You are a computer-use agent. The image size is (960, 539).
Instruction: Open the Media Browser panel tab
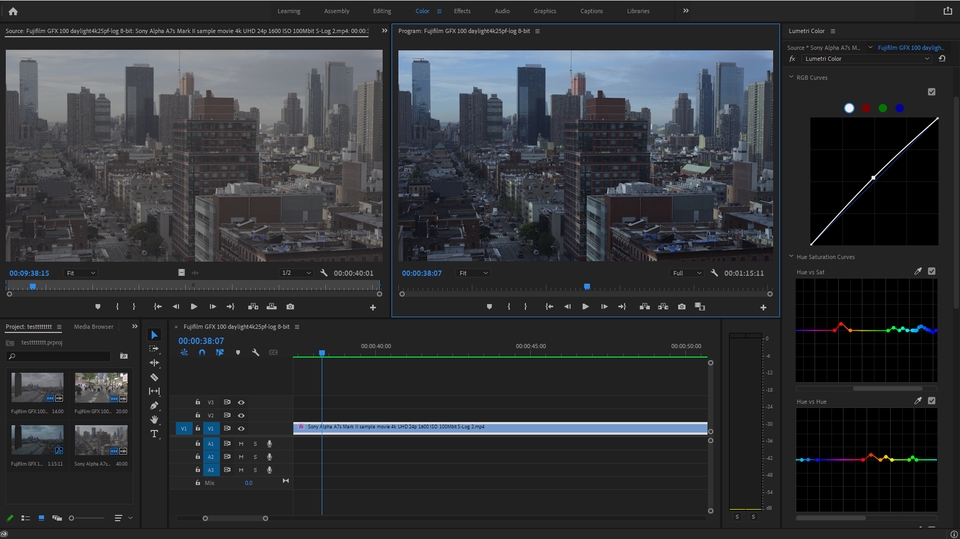(x=93, y=327)
